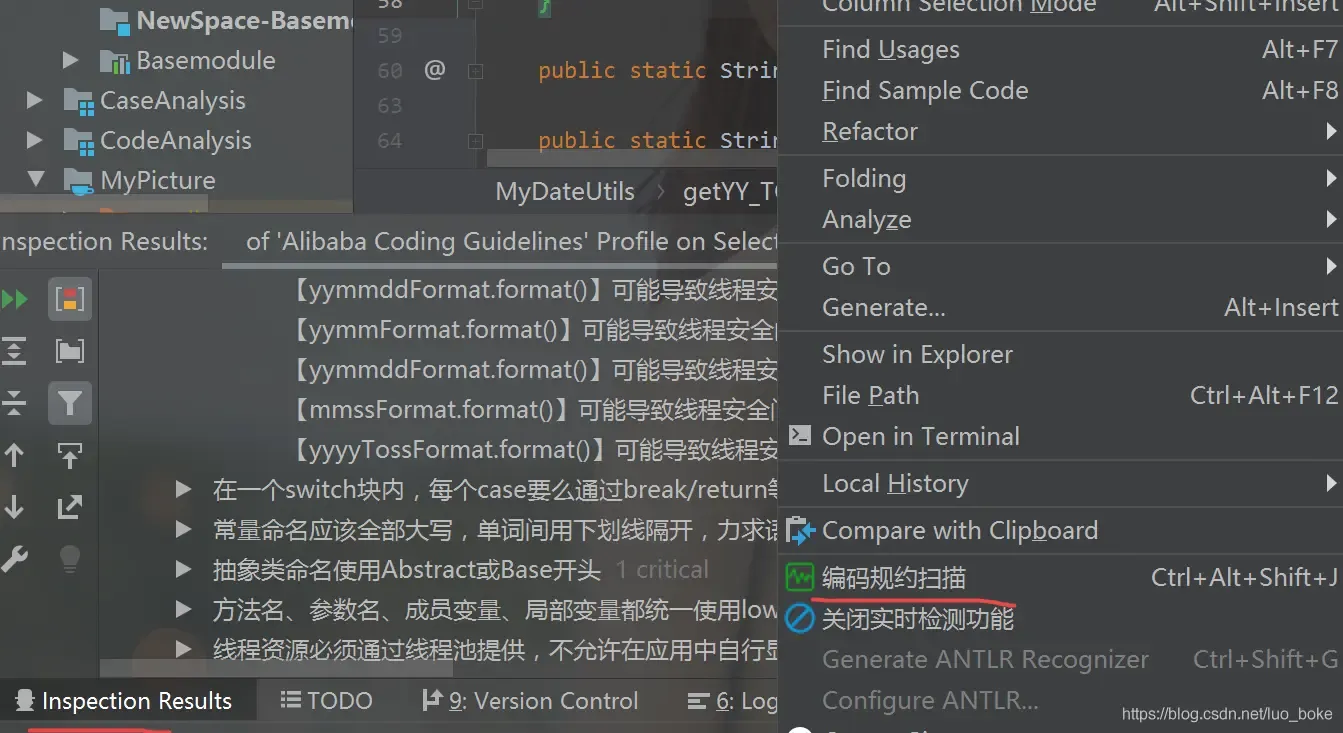The height and width of the screenshot is (733, 1343).
Task: Click the autoscroll to source icon
Action: point(69,456)
